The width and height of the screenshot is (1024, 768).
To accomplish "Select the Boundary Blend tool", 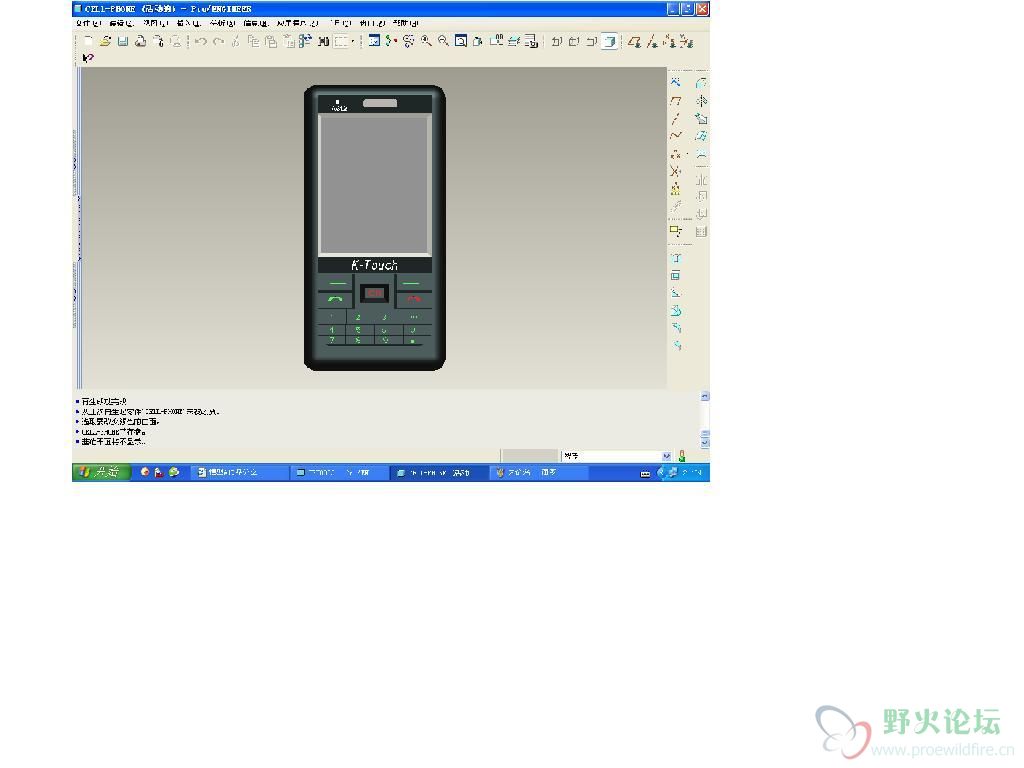I will [701, 136].
